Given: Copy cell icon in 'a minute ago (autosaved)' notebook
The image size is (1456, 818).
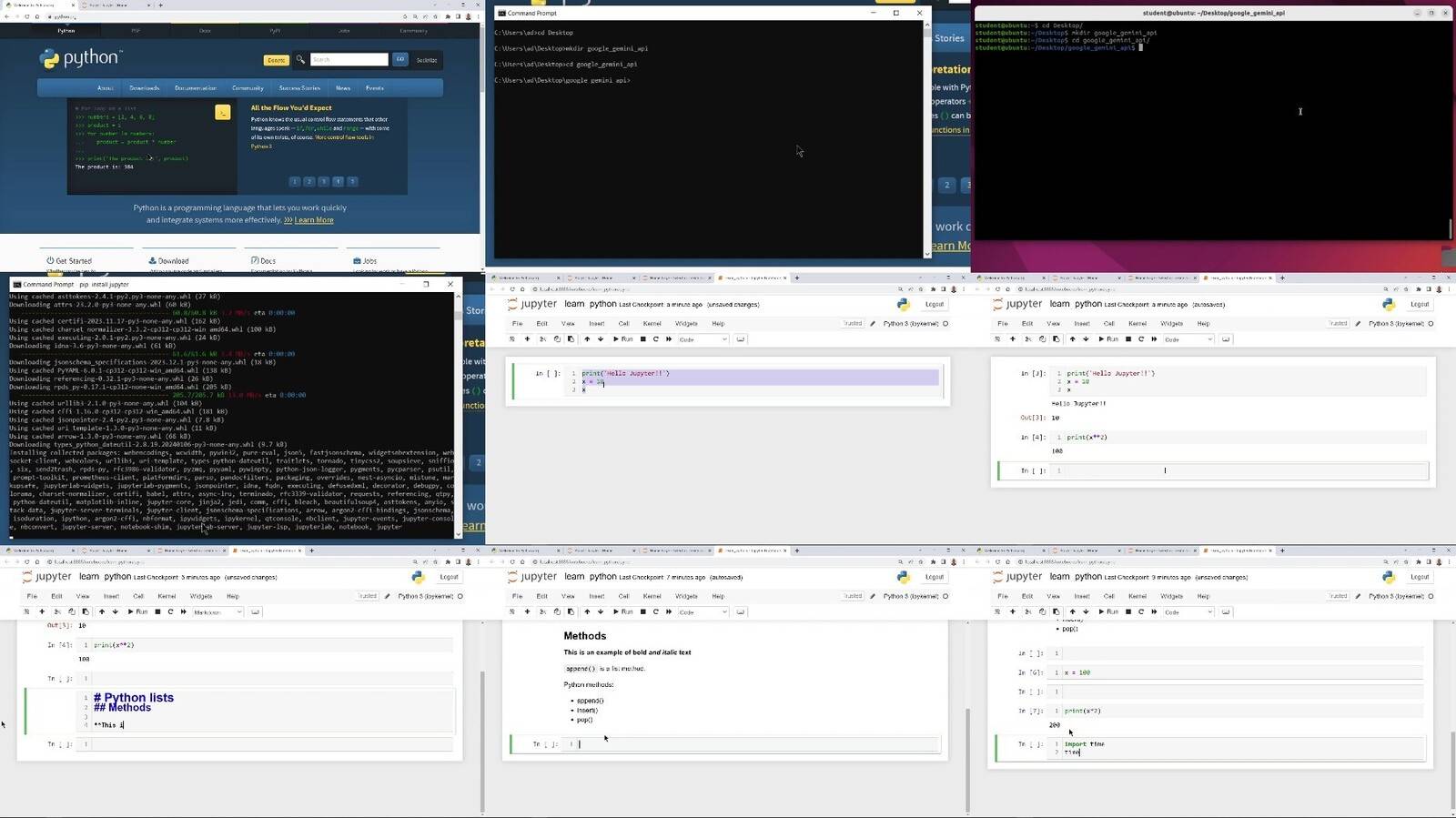Looking at the screenshot, I should [1043, 339].
